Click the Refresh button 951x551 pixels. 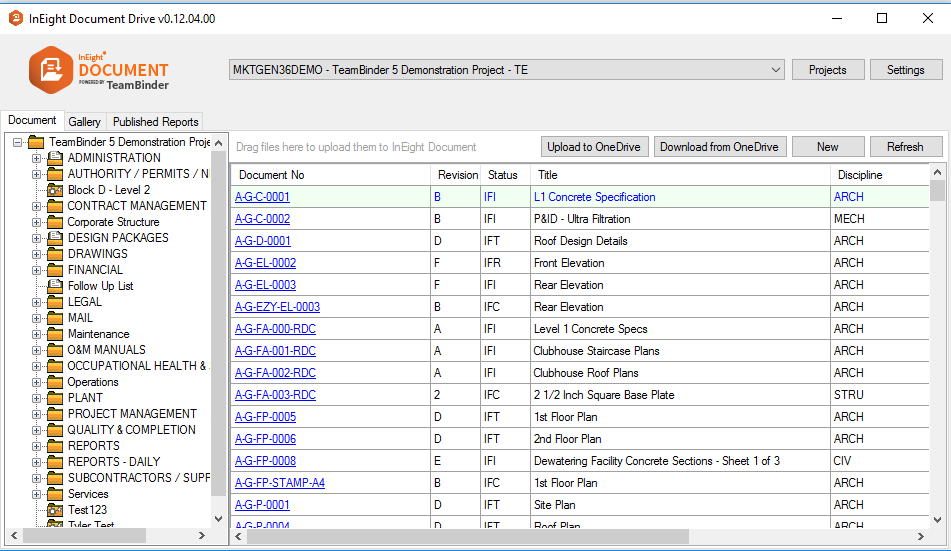tap(905, 147)
